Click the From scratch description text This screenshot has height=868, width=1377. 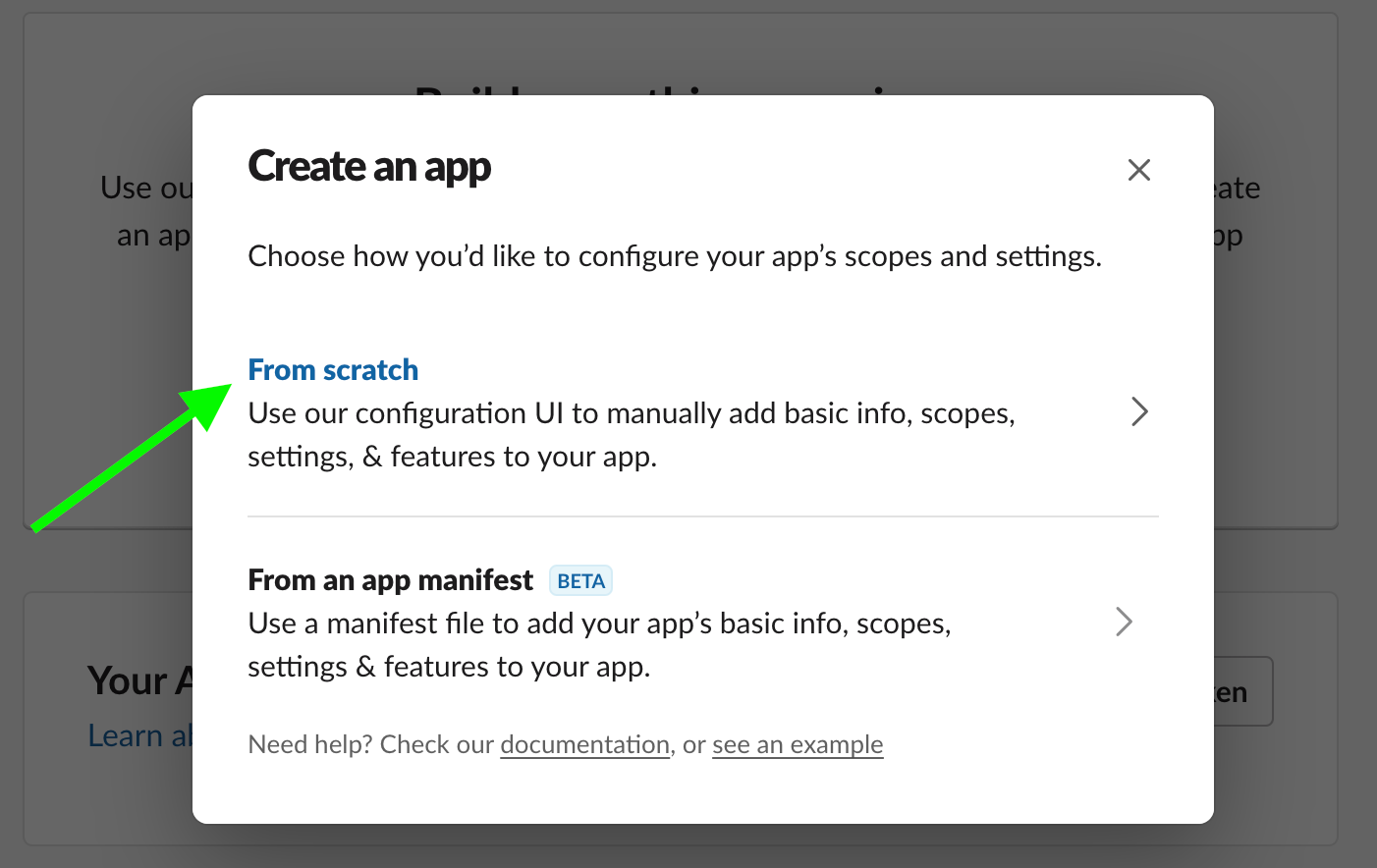631,435
